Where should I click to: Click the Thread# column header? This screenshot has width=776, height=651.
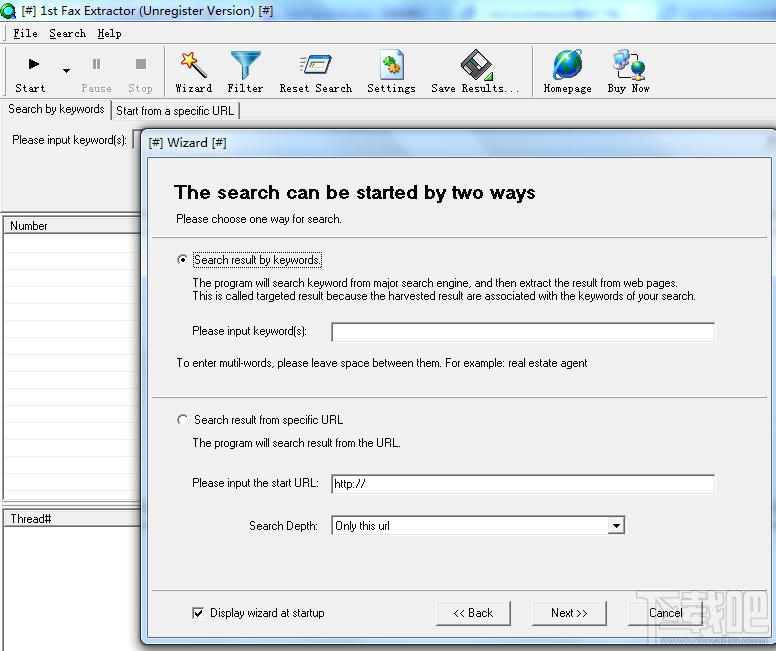pyautogui.click(x=72, y=518)
